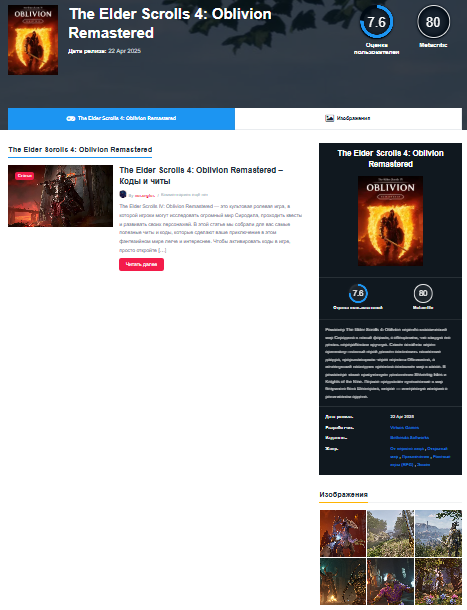Click the red 'Читать далее' button

pos(141,264)
